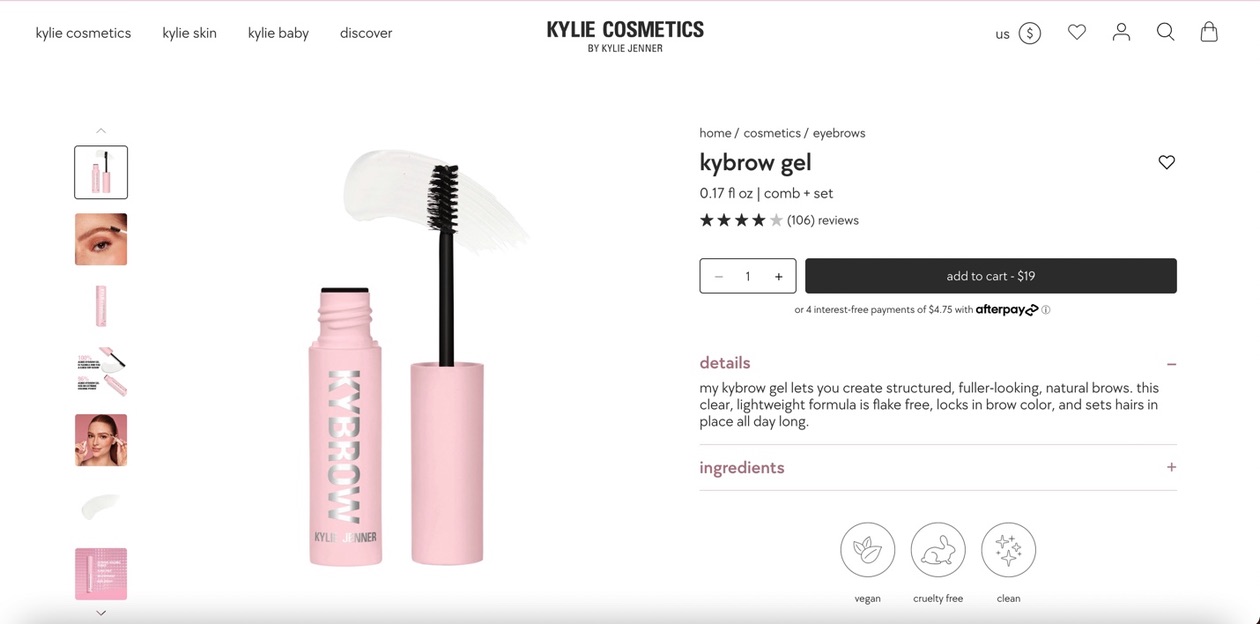Select the eye close-up thumbnail

[101, 239]
